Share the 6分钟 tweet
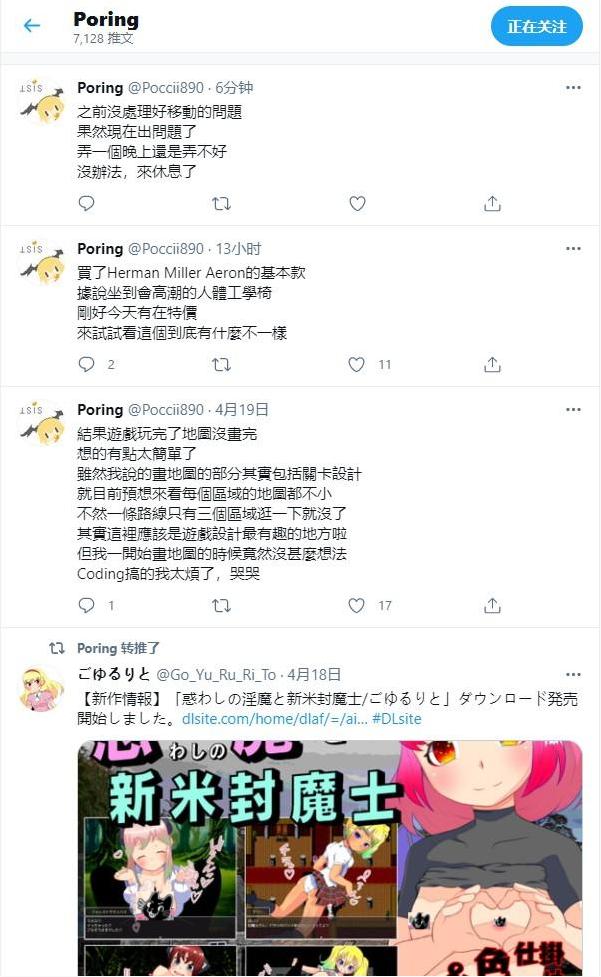The width and height of the screenshot is (601, 977). [x=492, y=203]
